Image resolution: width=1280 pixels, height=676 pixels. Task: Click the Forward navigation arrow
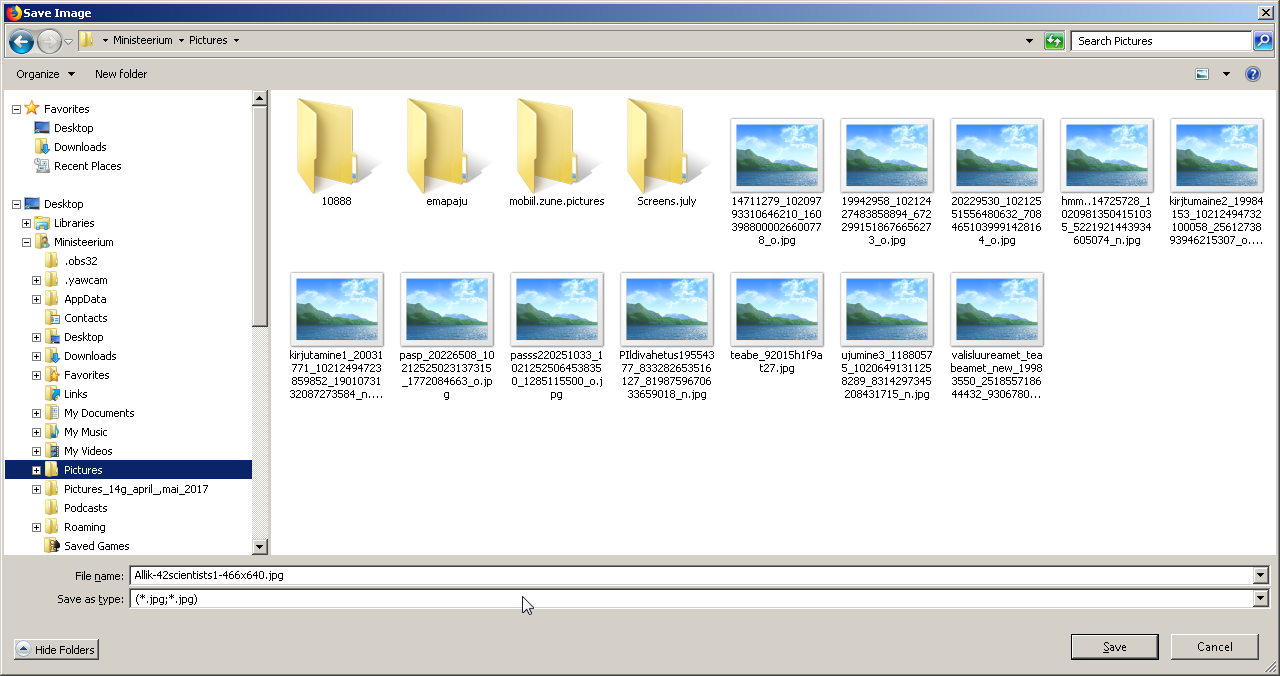tap(49, 41)
